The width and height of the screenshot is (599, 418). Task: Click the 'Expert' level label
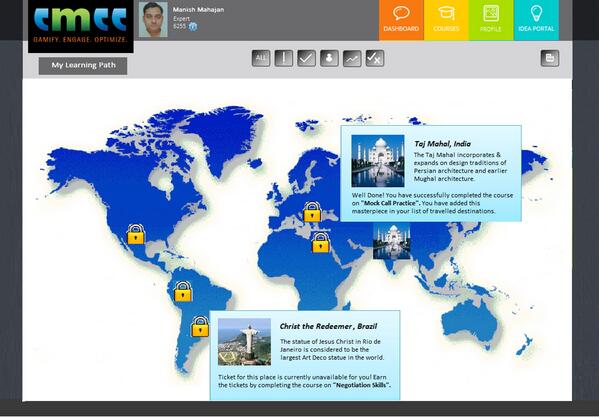point(181,18)
